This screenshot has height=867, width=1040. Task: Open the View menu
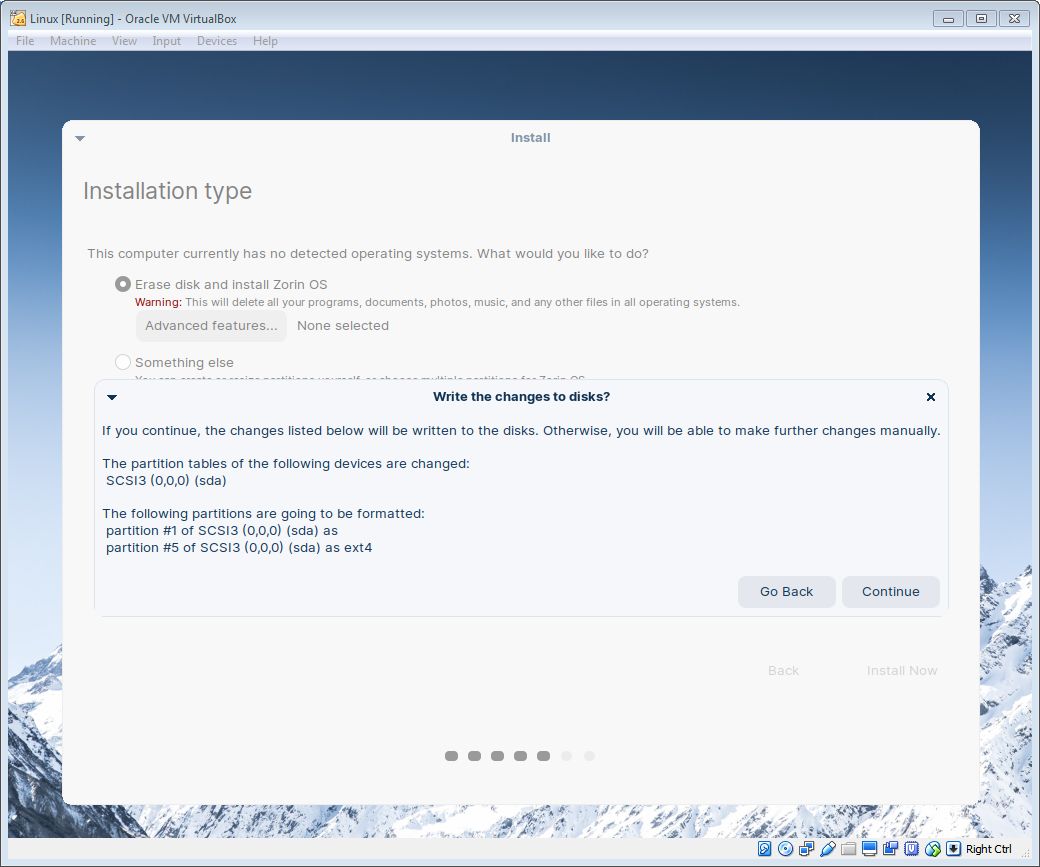point(124,40)
